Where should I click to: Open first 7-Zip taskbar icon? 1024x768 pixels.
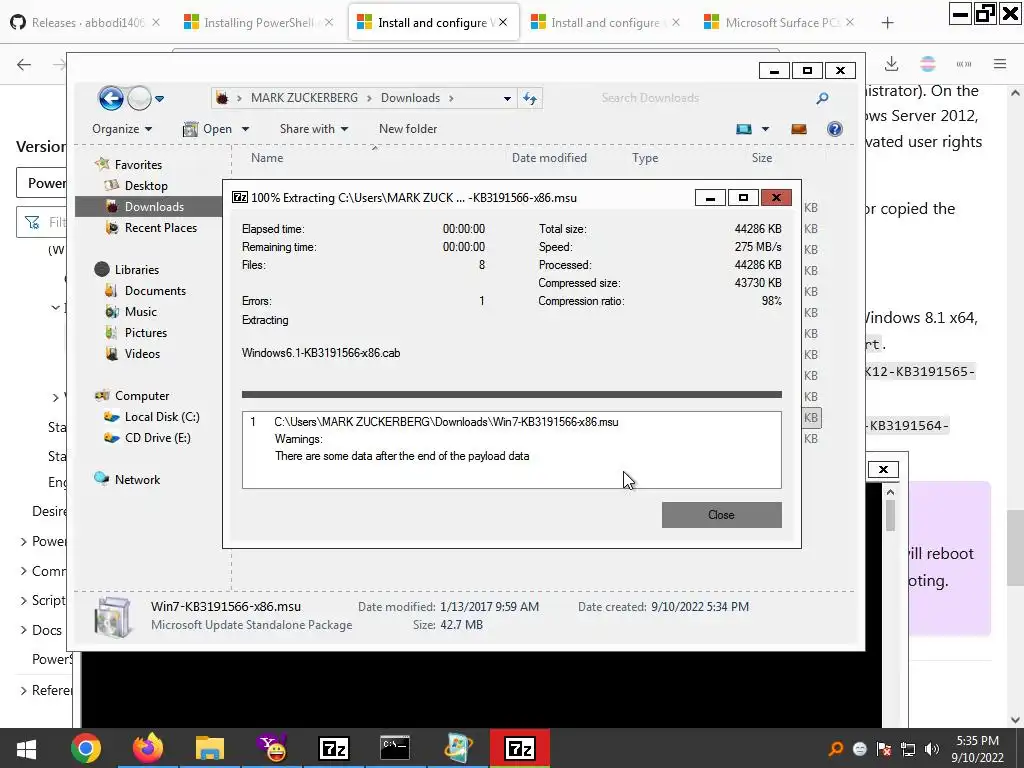pos(334,748)
